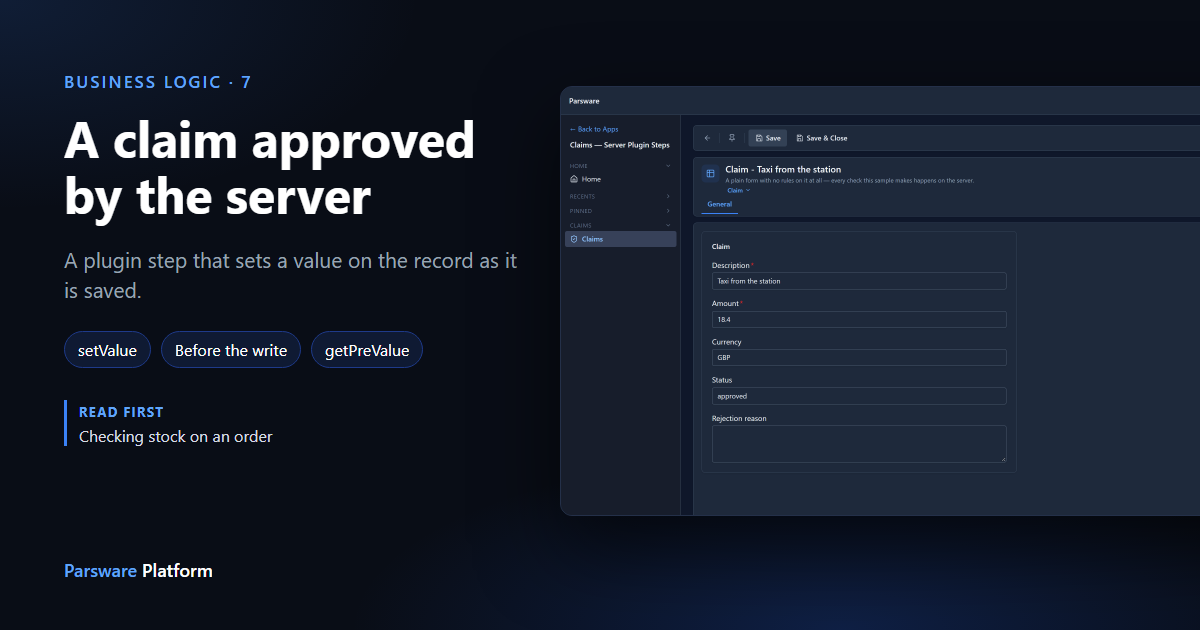Click into the Amount field showing 18.4
The height and width of the screenshot is (630, 1200).
pyautogui.click(x=859, y=319)
